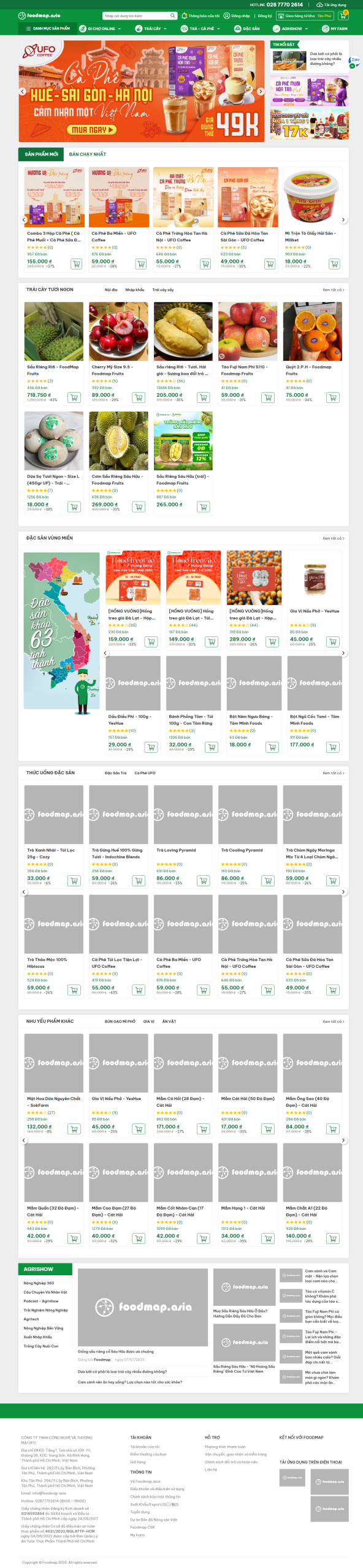Add 'Bột Ngũ Cốc Tami' to cart
Screen dimensions: 363x1568
coord(333,747)
